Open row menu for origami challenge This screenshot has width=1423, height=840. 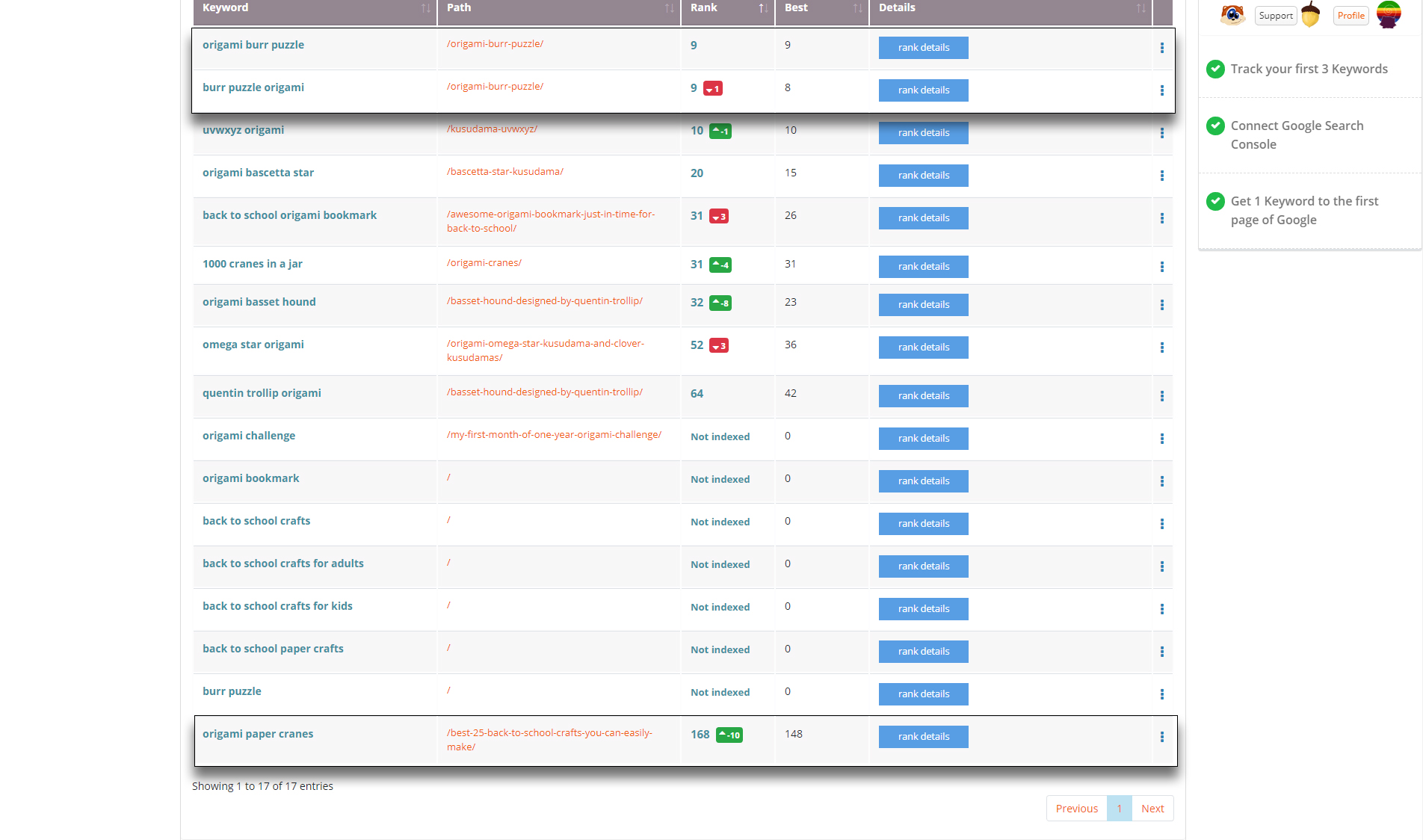click(x=1161, y=439)
